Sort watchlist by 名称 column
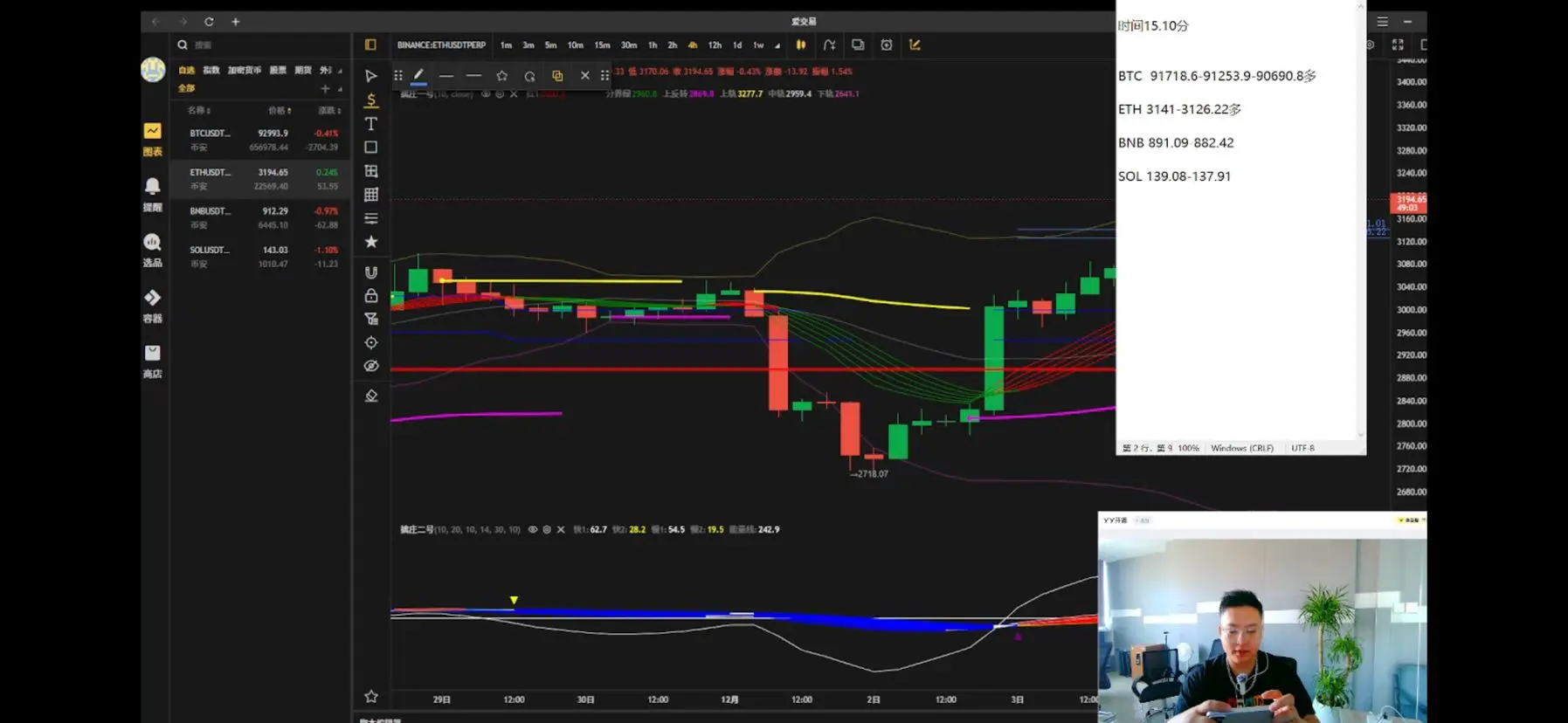Screen dimensions: 1568x723 click(199, 111)
